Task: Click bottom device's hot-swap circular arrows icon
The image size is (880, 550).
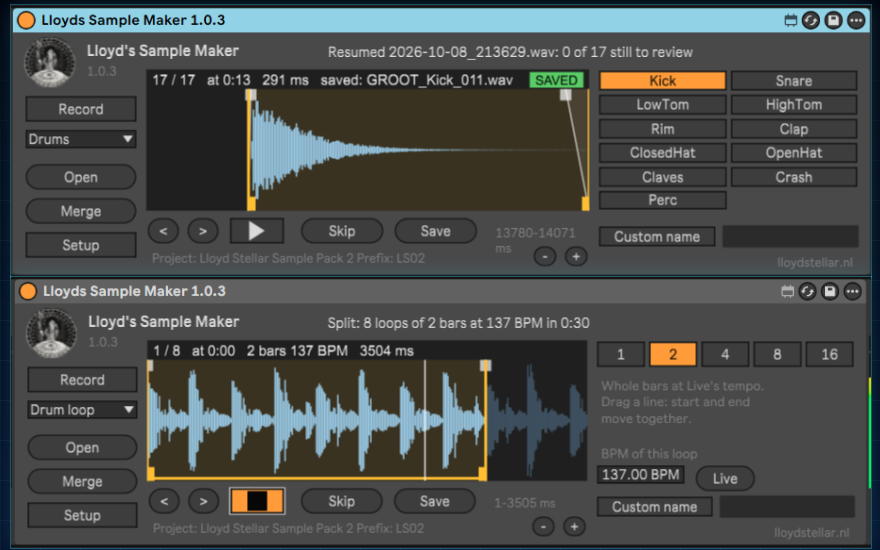Action: (x=807, y=291)
